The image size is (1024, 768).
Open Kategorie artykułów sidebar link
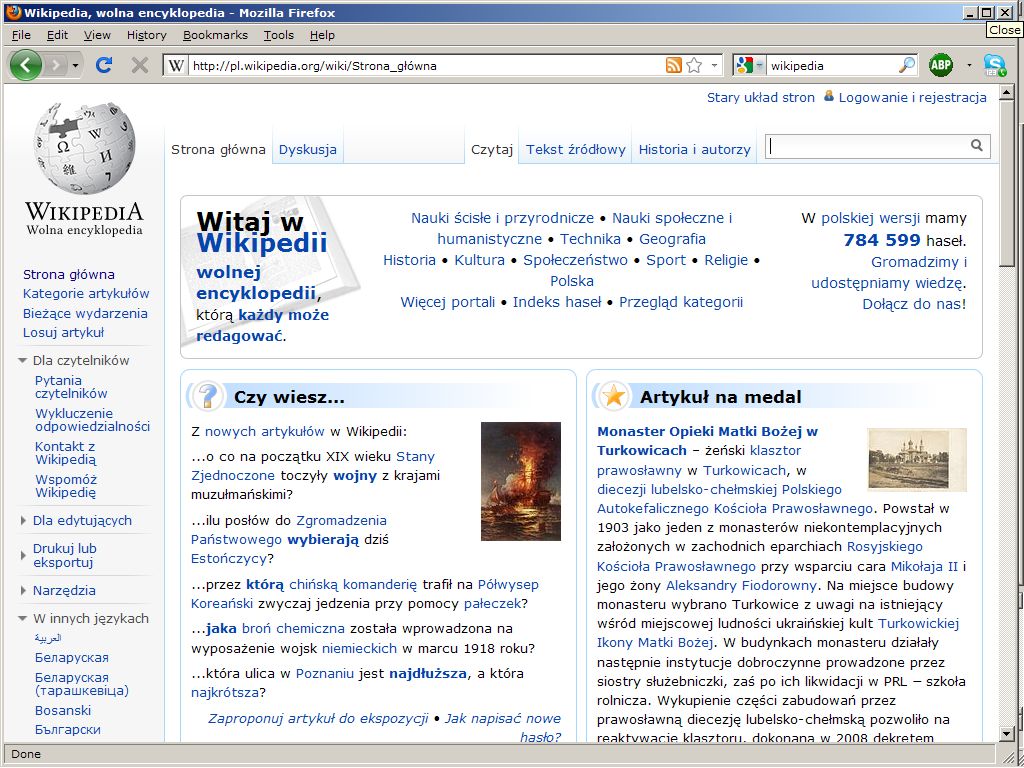86,293
